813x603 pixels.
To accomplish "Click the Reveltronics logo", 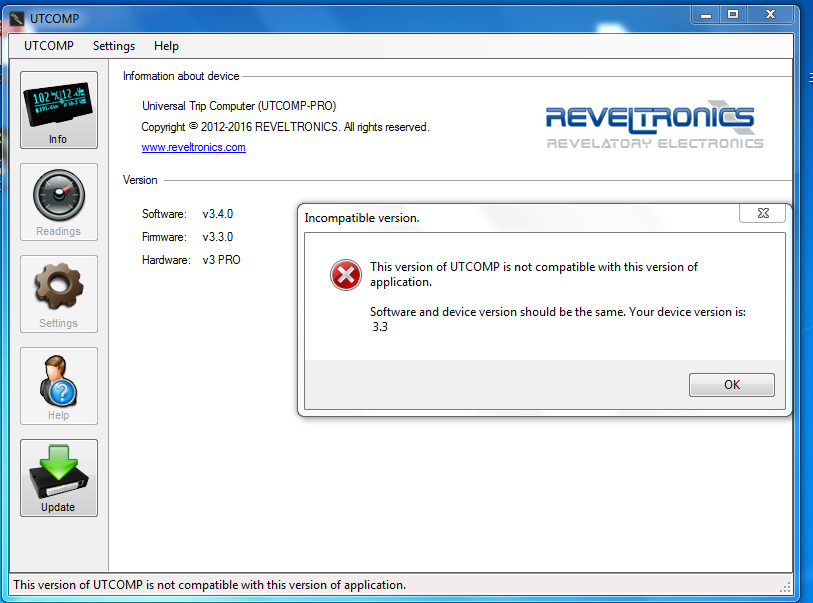I will coord(654,125).
